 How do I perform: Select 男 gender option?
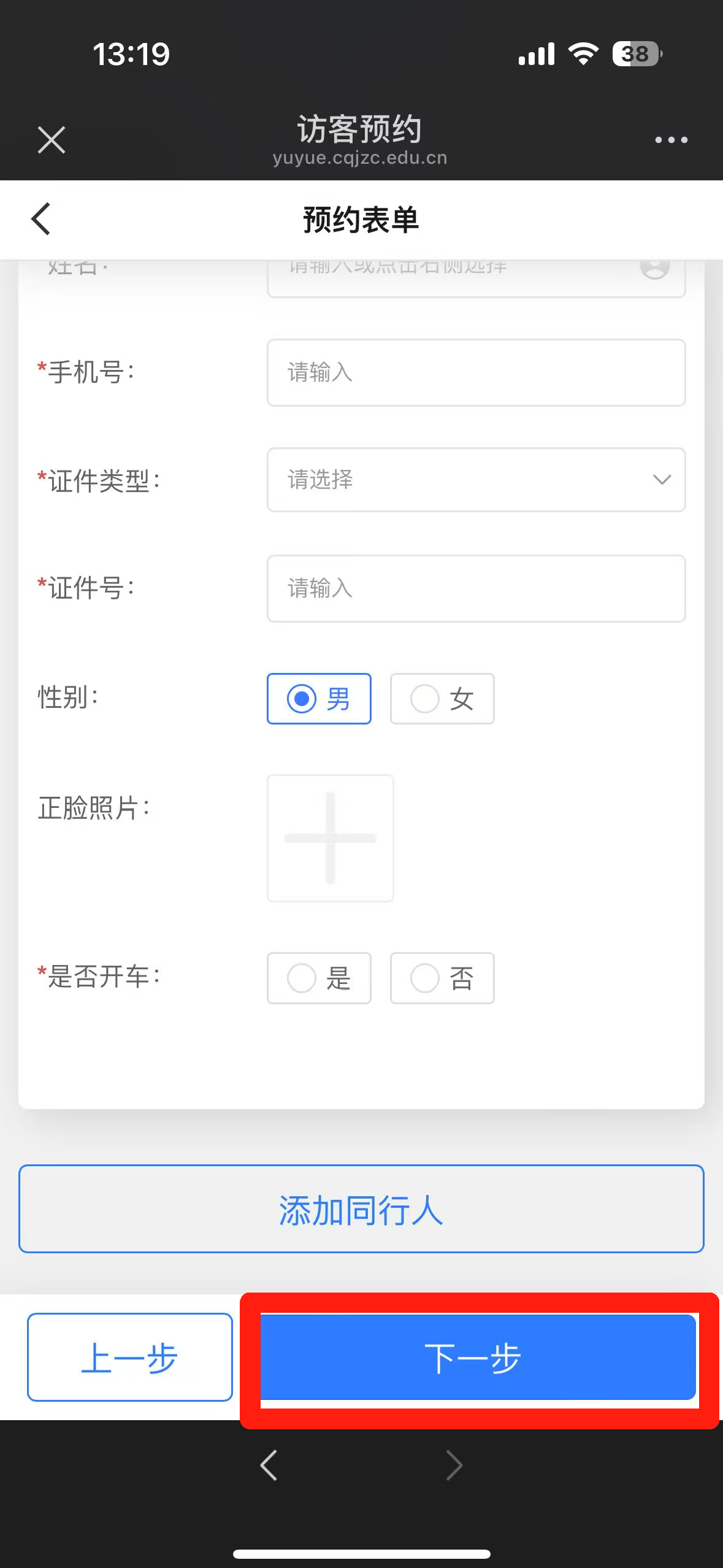tap(319, 699)
